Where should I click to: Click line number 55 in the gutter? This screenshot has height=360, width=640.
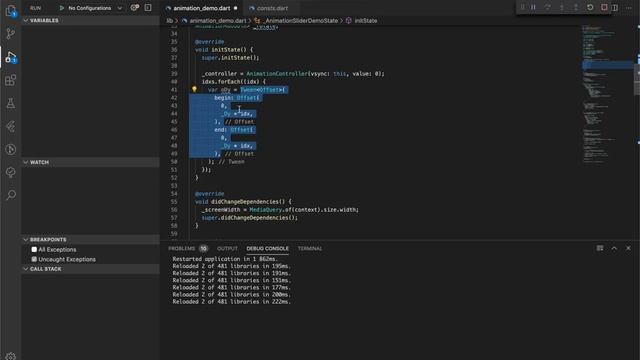click(x=174, y=202)
